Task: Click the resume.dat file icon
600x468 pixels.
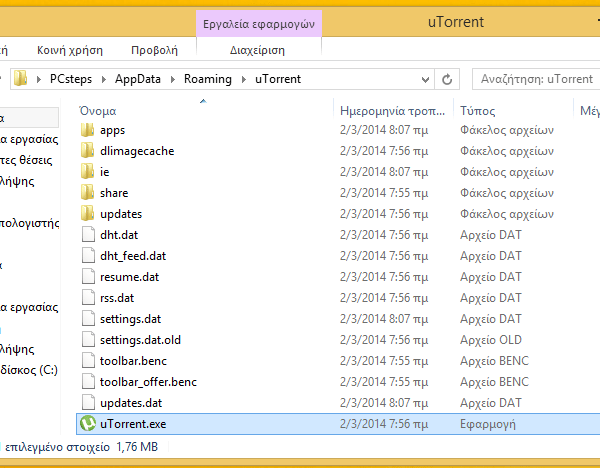Action: (88, 277)
